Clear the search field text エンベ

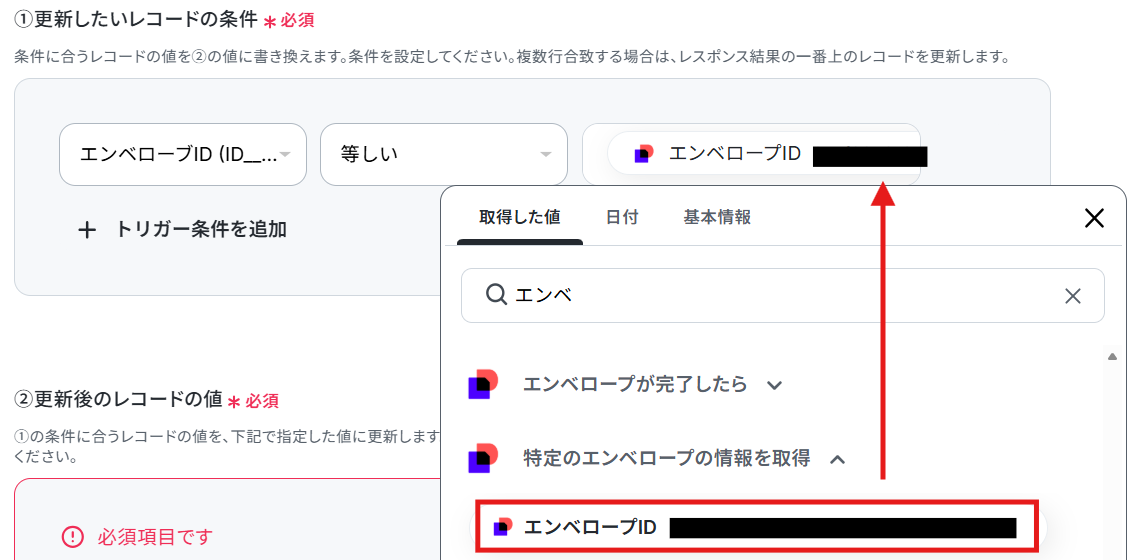point(1072,295)
